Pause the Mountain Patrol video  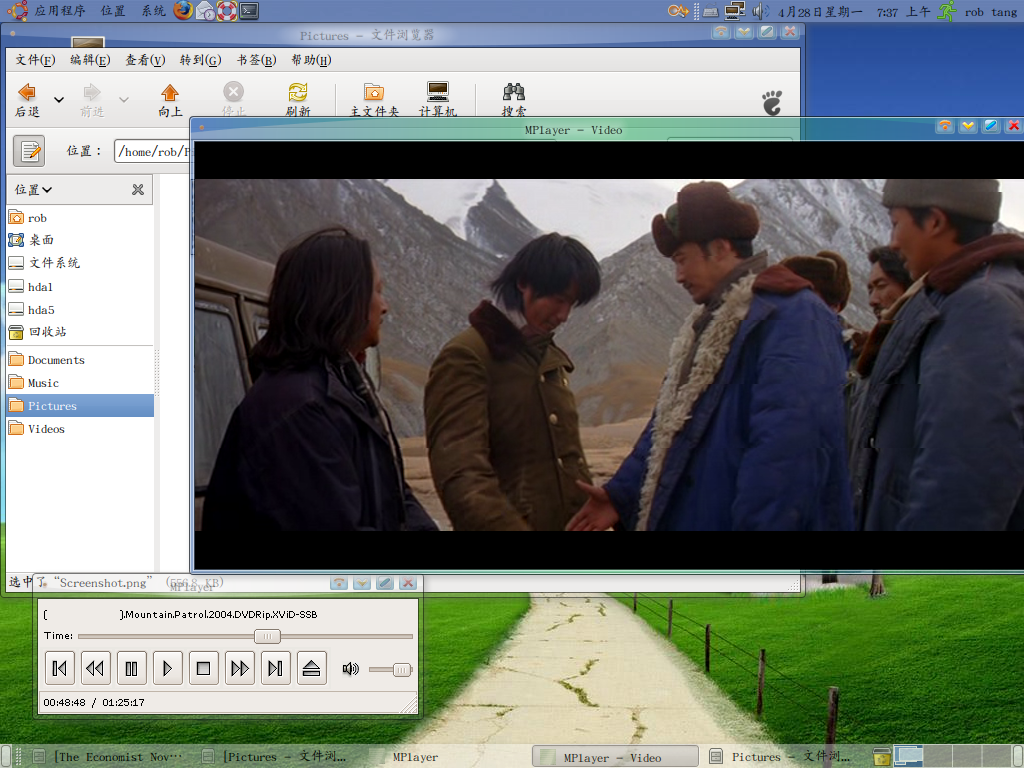(131, 668)
